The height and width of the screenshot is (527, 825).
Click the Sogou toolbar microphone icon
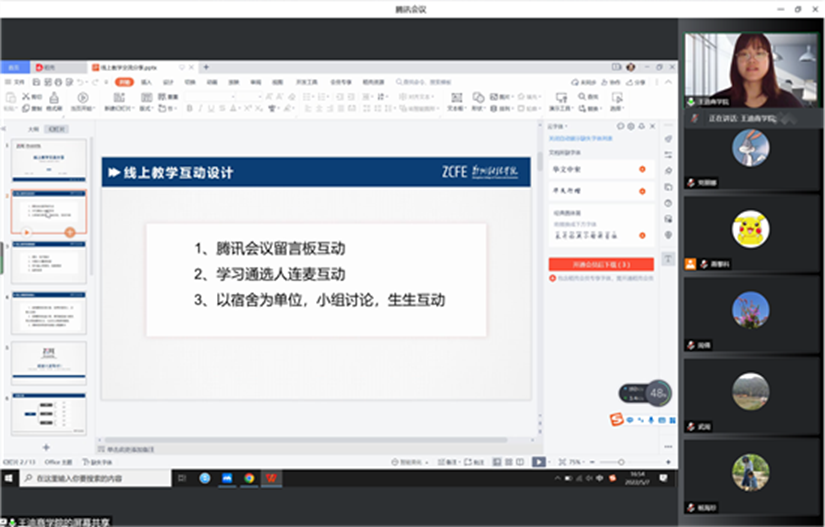click(x=651, y=420)
